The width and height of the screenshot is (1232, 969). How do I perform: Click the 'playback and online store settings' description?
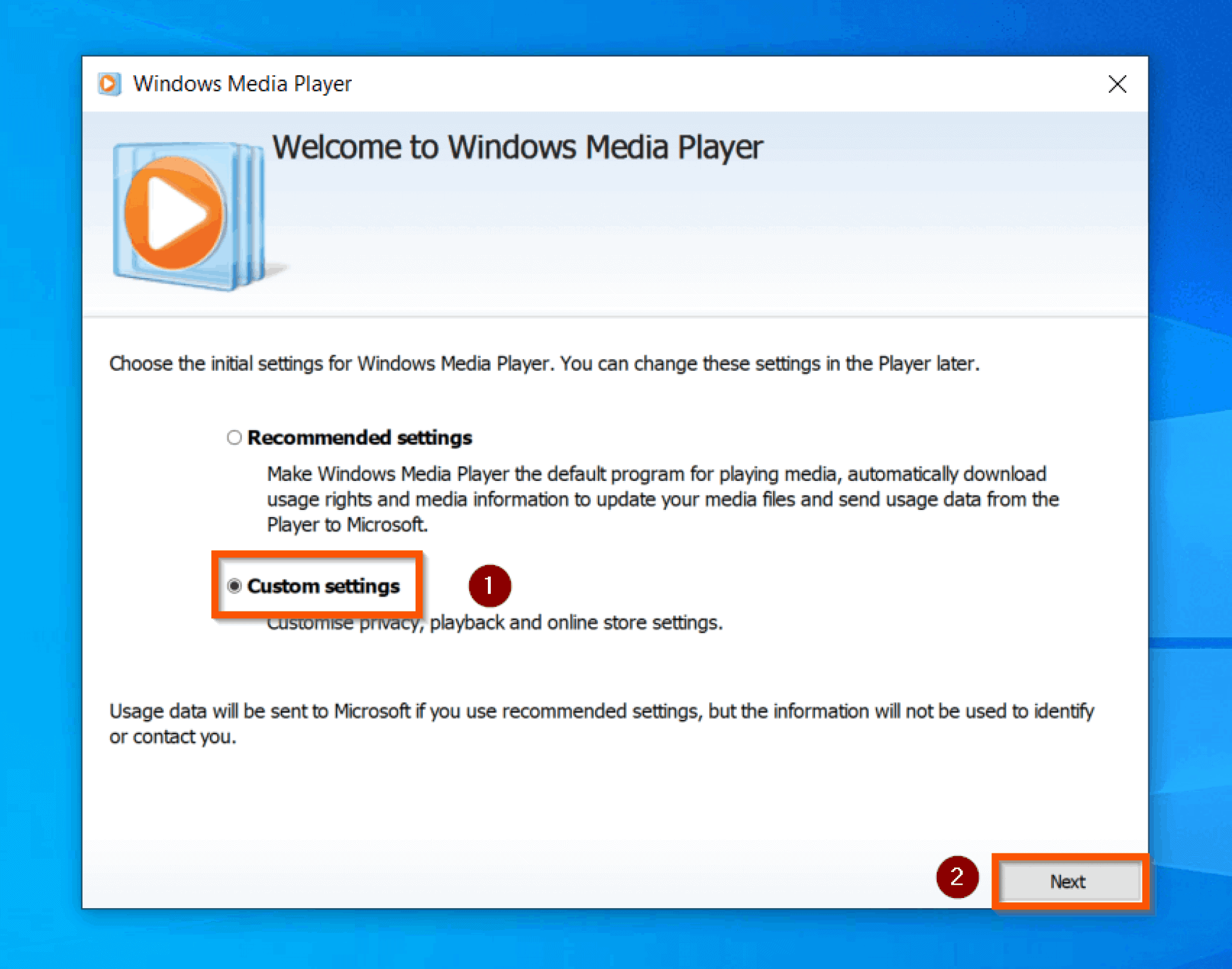[494, 622]
